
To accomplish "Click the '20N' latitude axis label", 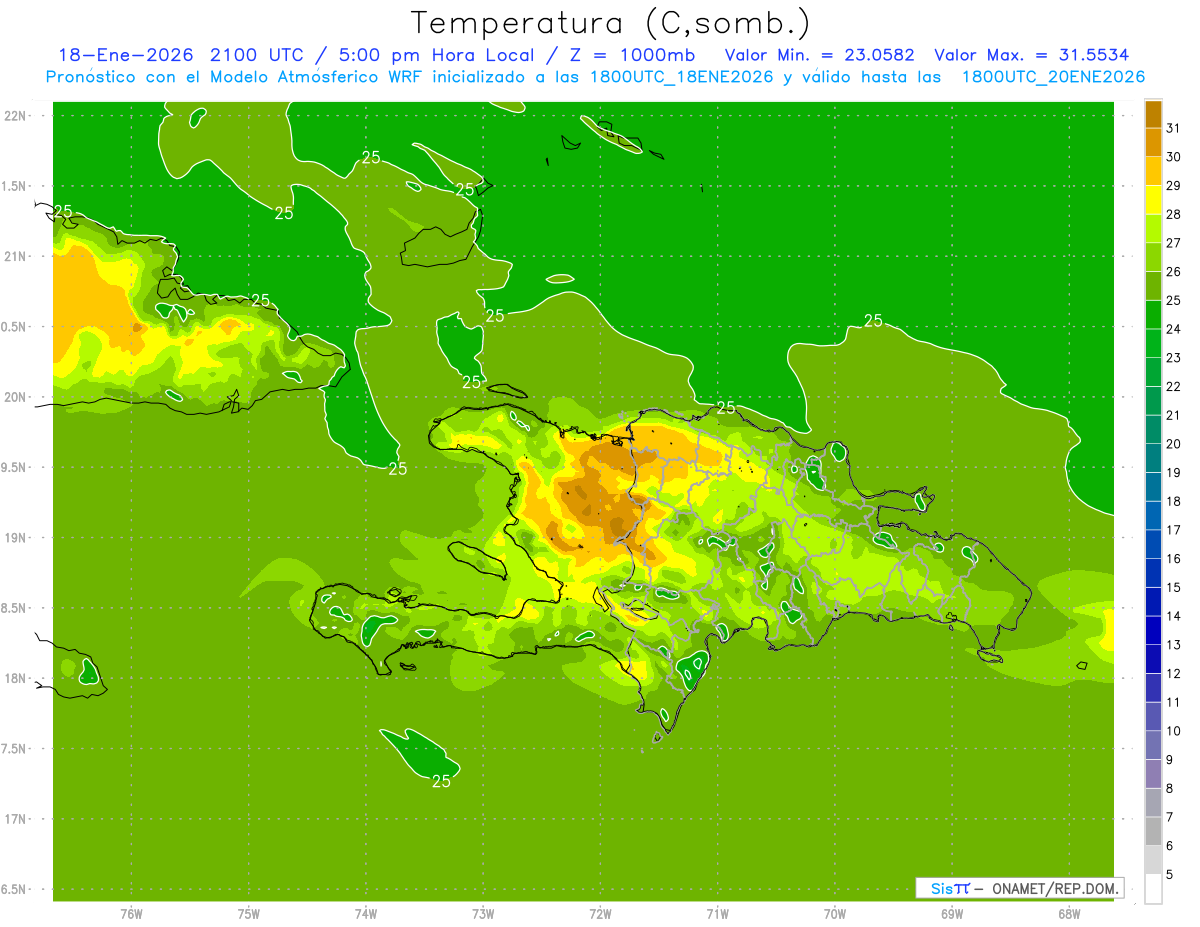I will tap(16, 397).
